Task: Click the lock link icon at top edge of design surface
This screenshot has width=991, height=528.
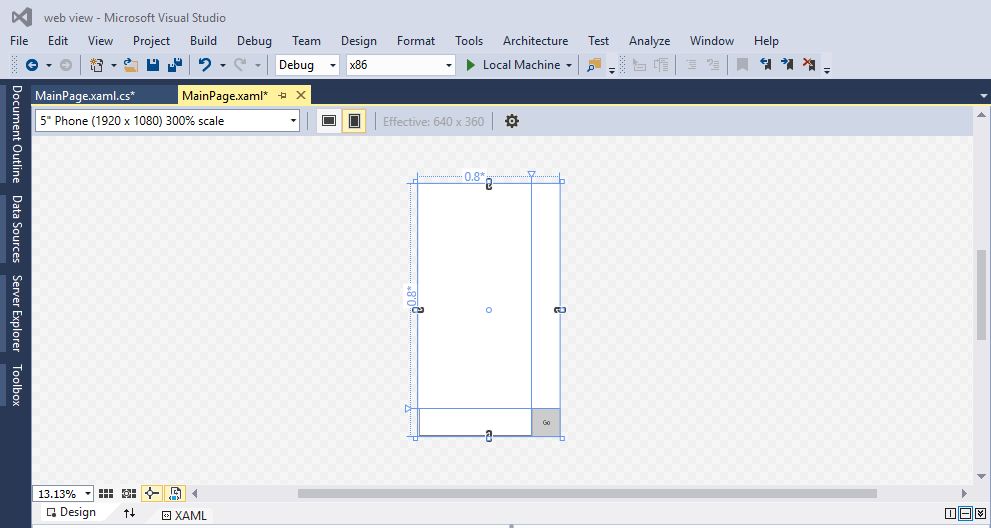Action: 489,185
